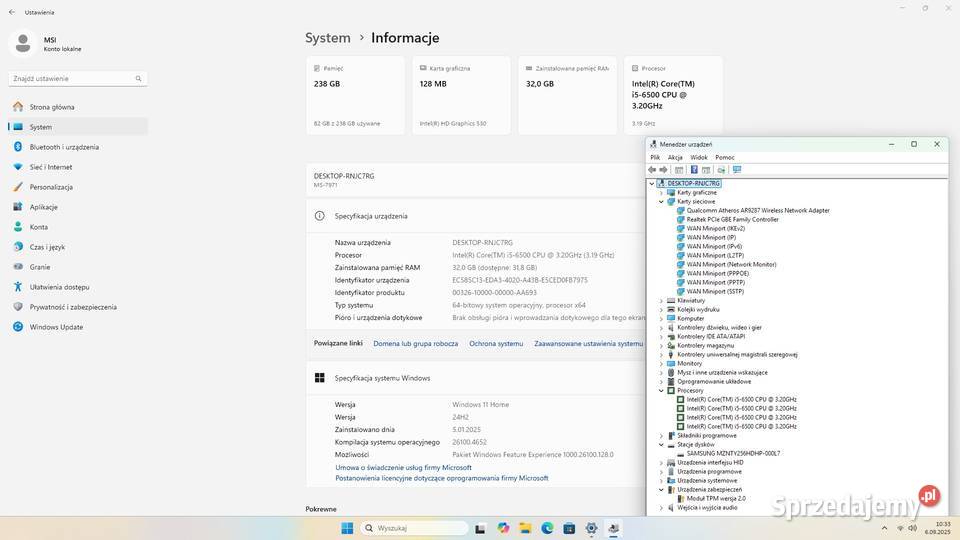Open Windows Update in sidebar
The height and width of the screenshot is (540, 960).
78,327
